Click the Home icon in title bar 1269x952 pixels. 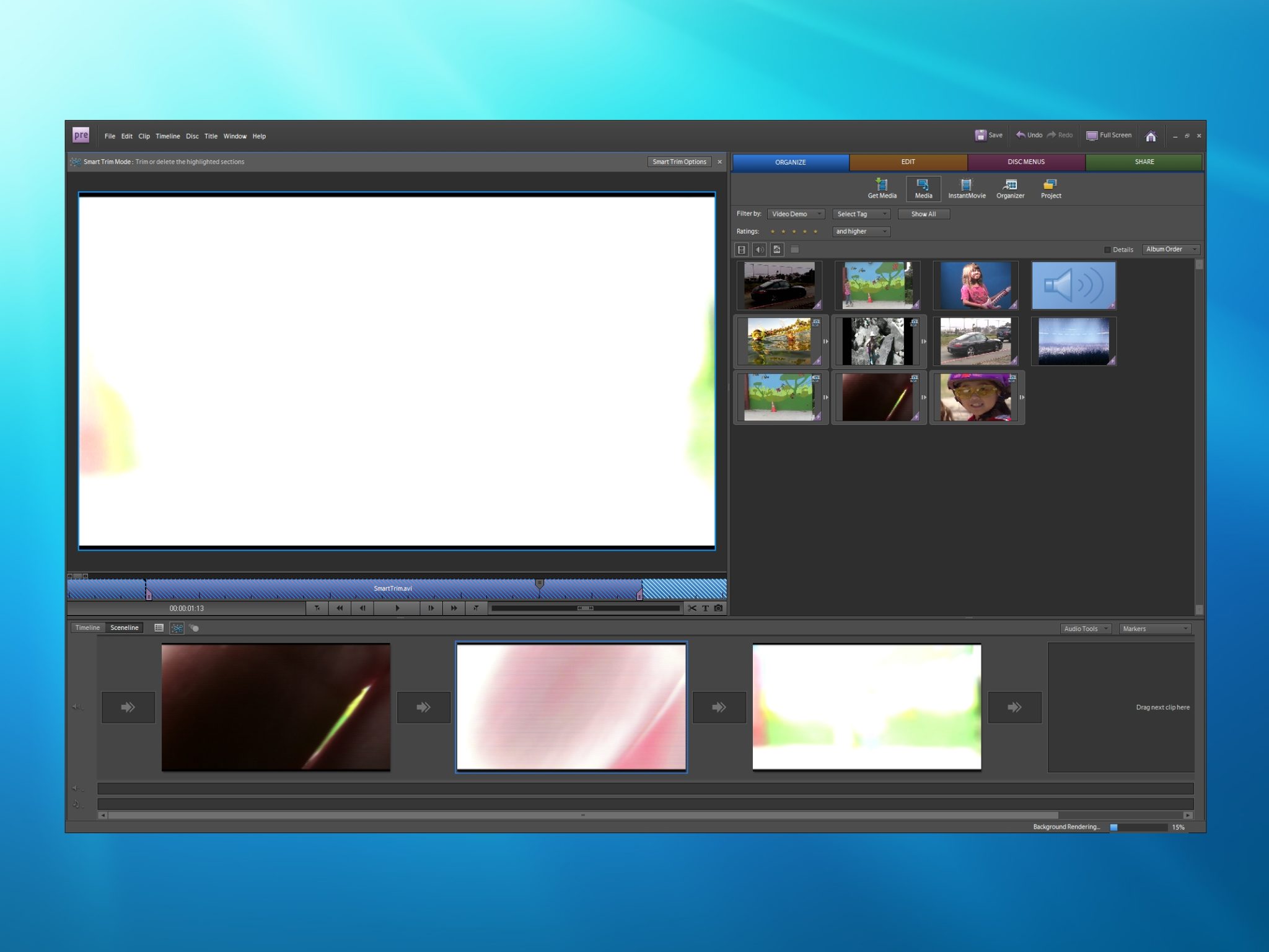coord(1151,136)
